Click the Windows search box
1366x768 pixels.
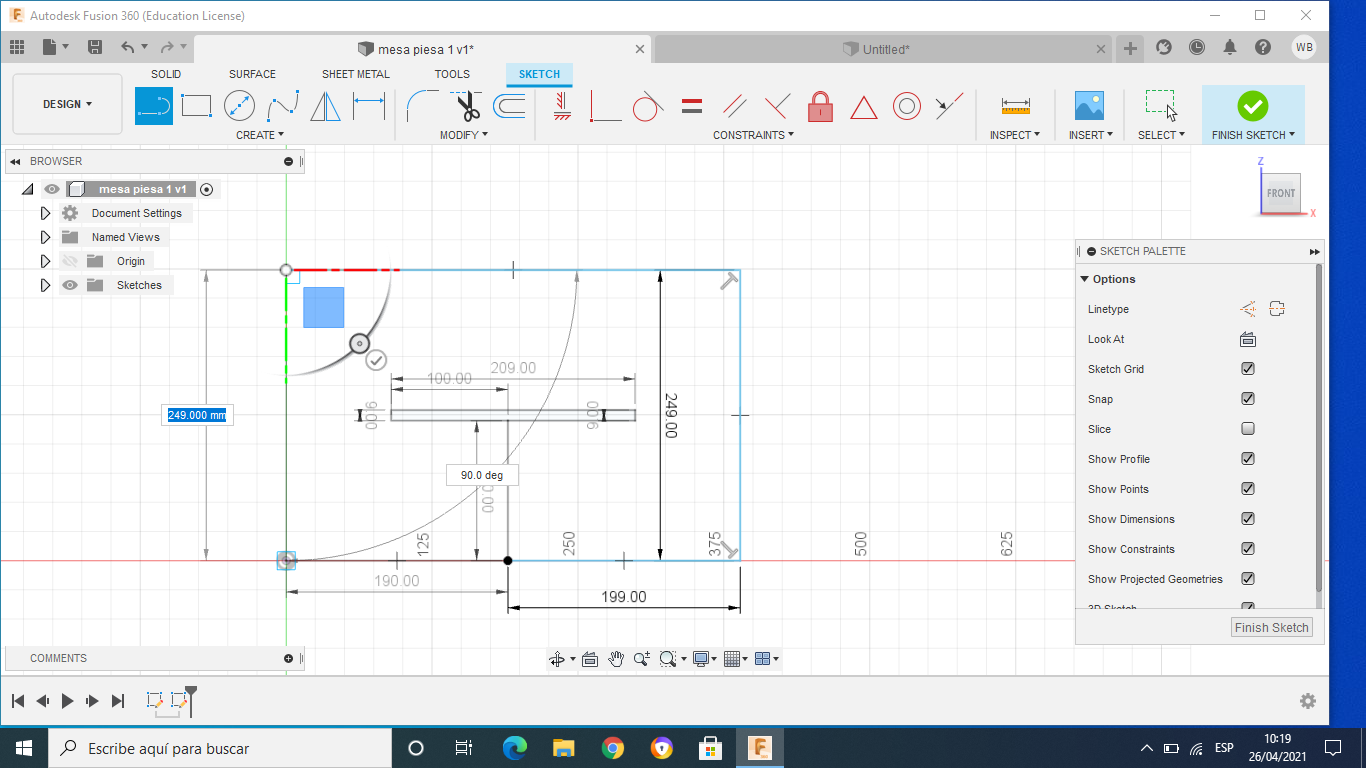pos(220,748)
